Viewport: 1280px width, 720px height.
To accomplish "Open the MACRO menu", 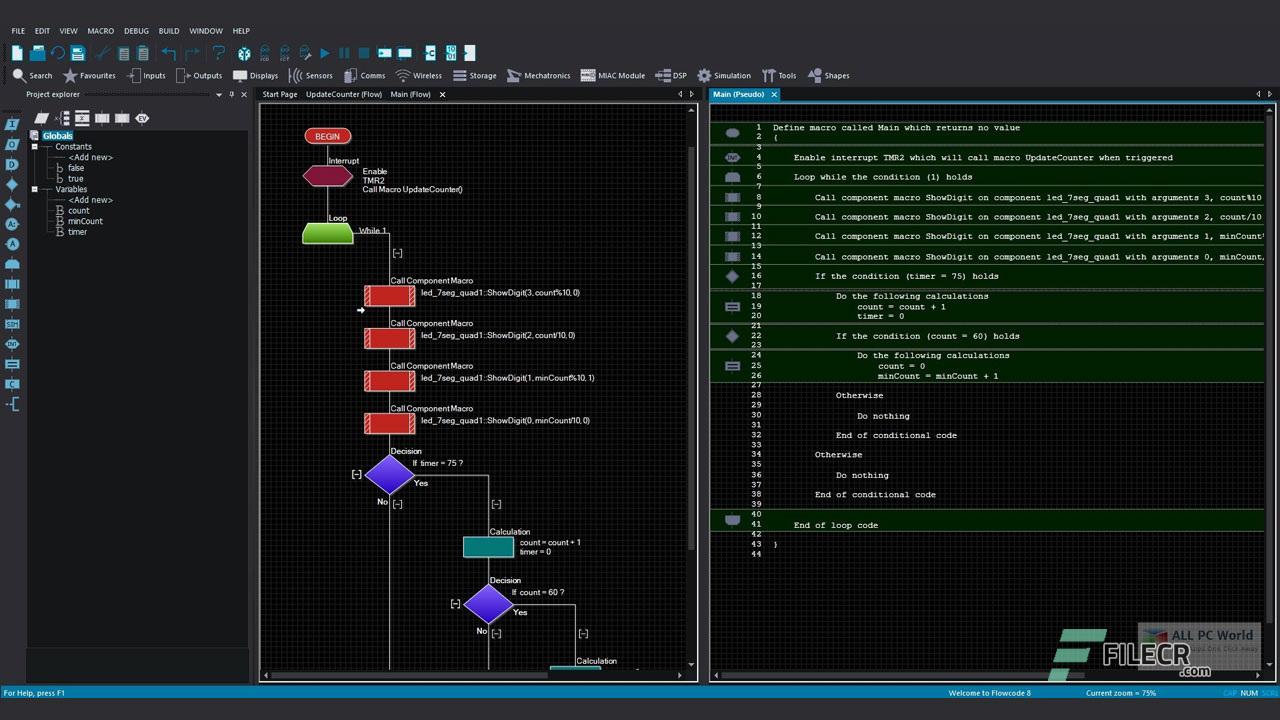I will 101,31.
